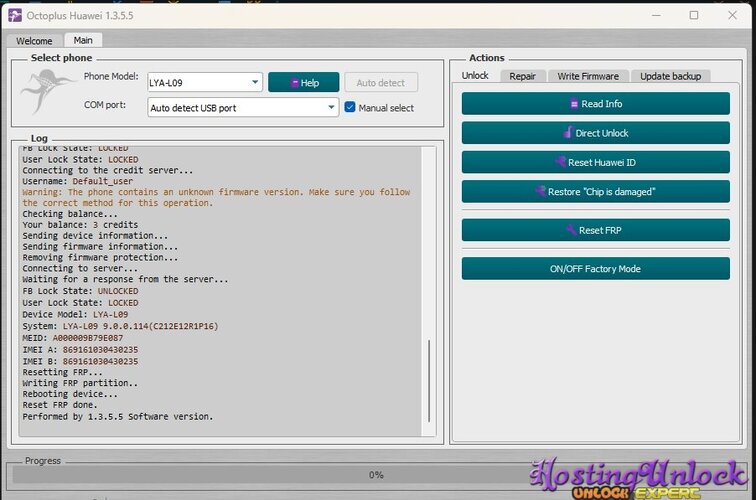Open the Write Firmware tab
Viewport: 756px width, 500px height.
pyautogui.click(x=588, y=76)
